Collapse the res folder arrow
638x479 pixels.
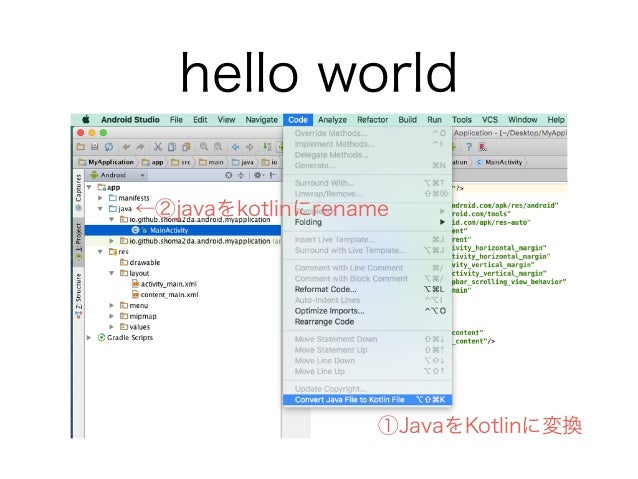pyautogui.click(x=100, y=252)
